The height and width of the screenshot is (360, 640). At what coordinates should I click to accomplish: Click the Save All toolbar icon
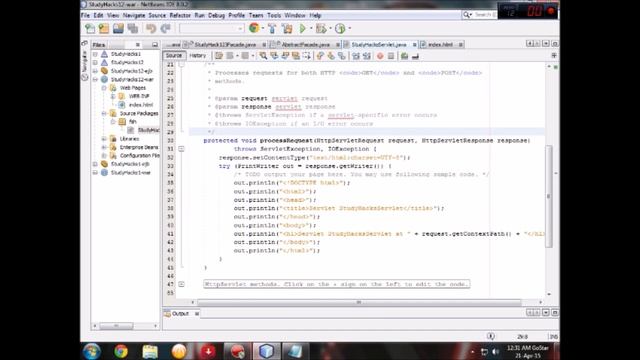click(132, 29)
